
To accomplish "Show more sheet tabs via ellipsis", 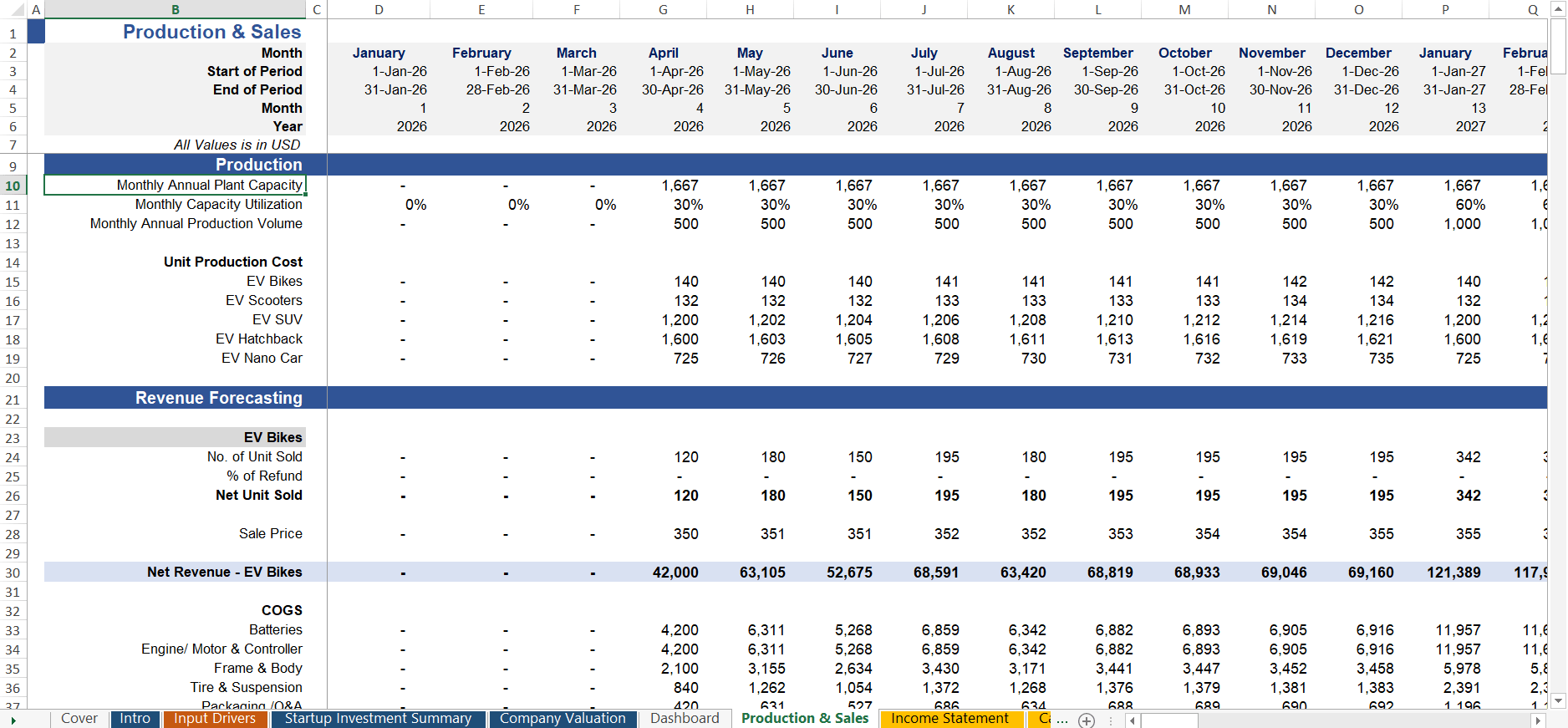I will pyautogui.click(x=1062, y=720).
